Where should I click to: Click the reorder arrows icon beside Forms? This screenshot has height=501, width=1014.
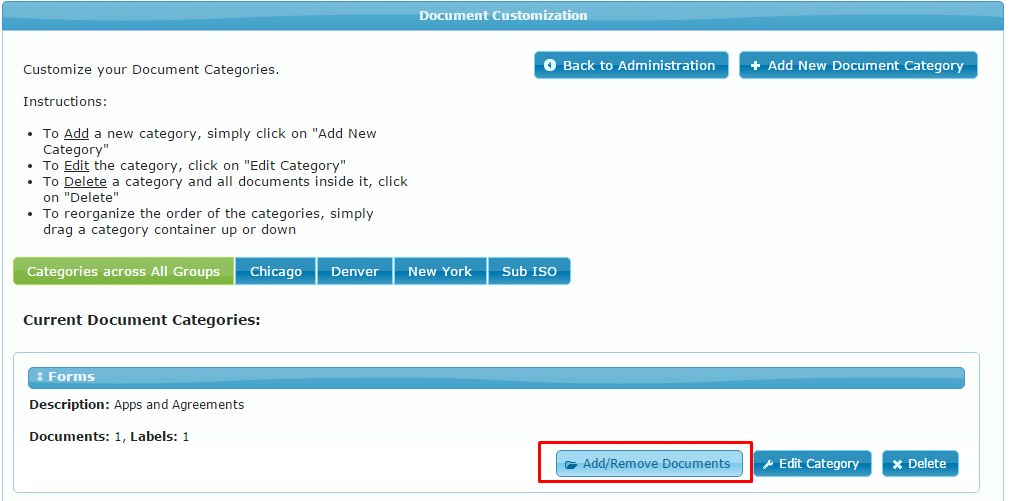40,377
